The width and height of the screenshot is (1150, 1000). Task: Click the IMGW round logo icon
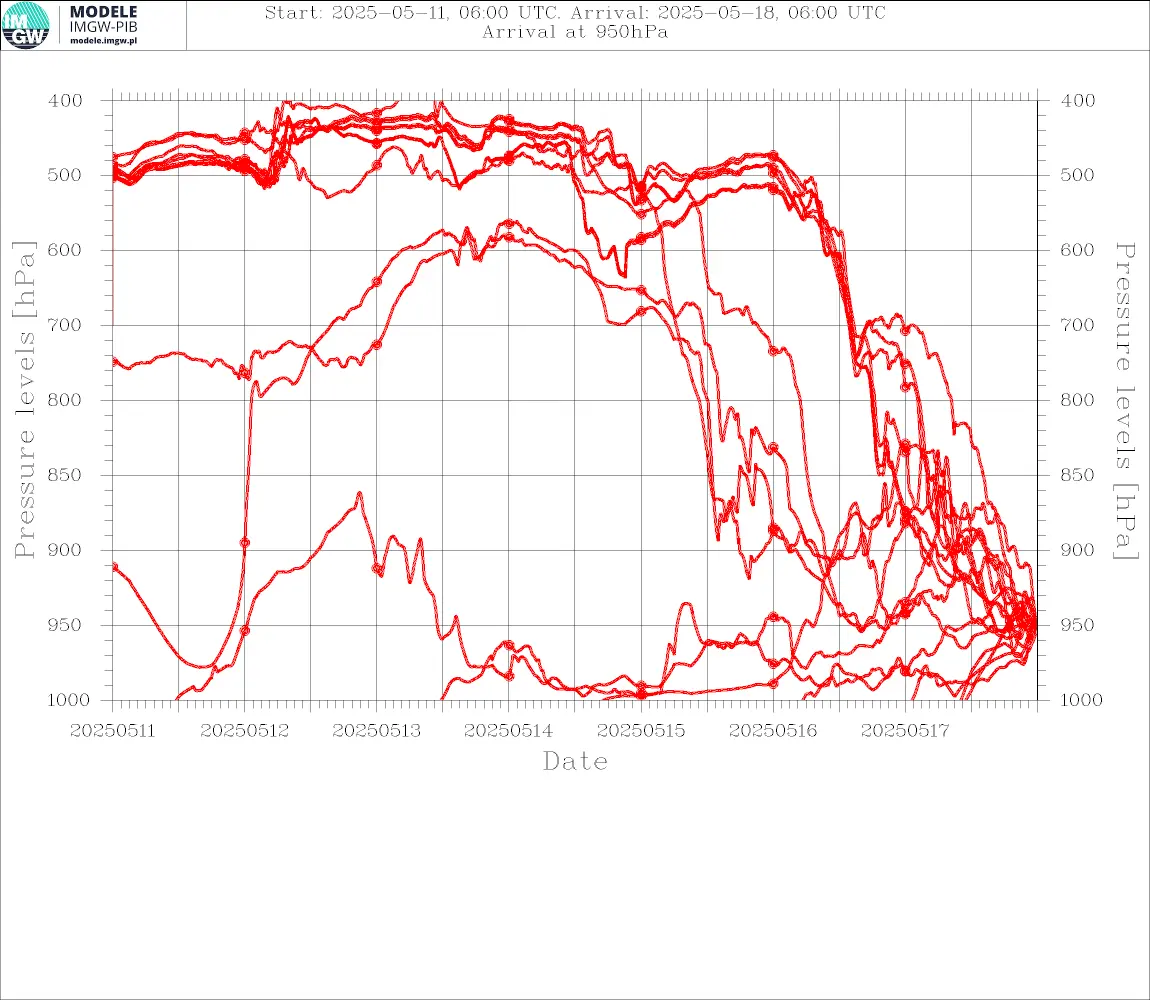[26, 26]
